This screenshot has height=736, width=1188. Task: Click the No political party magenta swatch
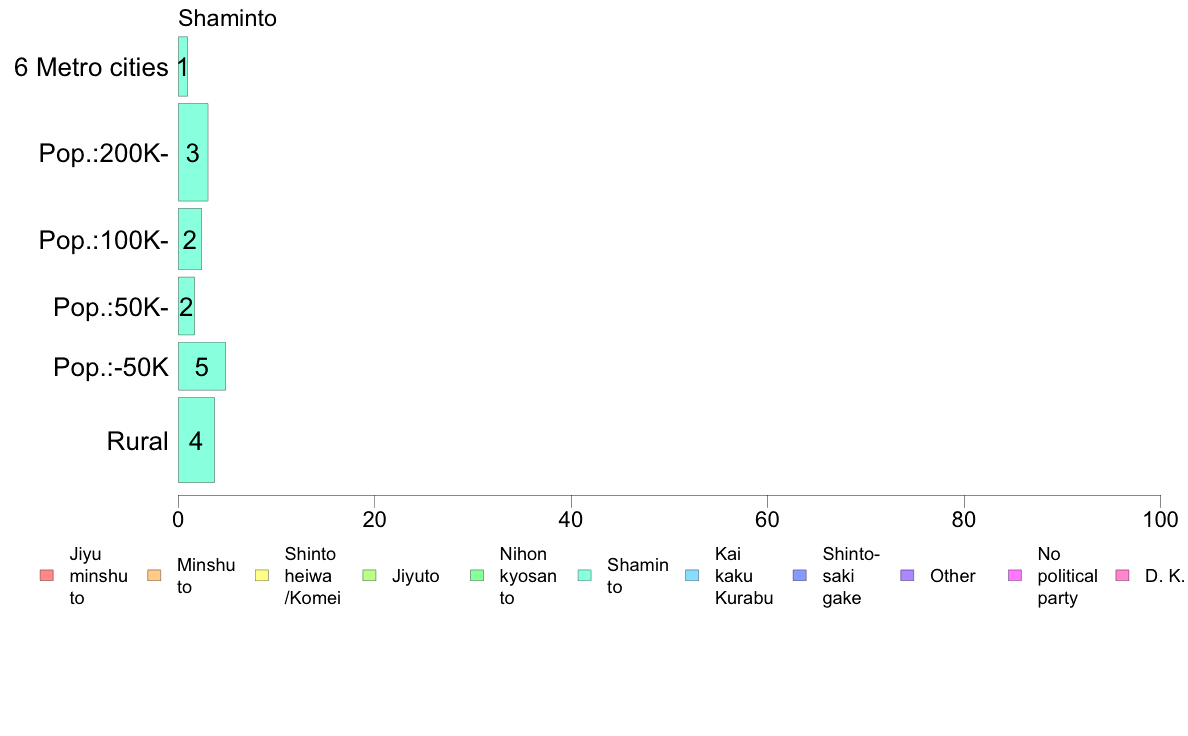point(1015,575)
